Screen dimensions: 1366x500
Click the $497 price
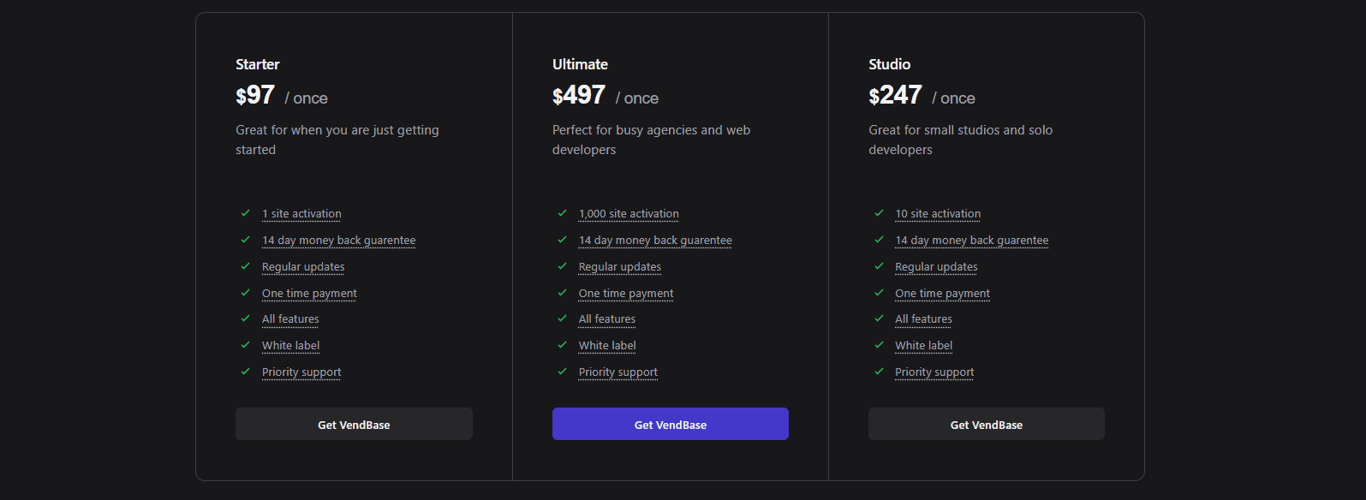tap(579, 96)
